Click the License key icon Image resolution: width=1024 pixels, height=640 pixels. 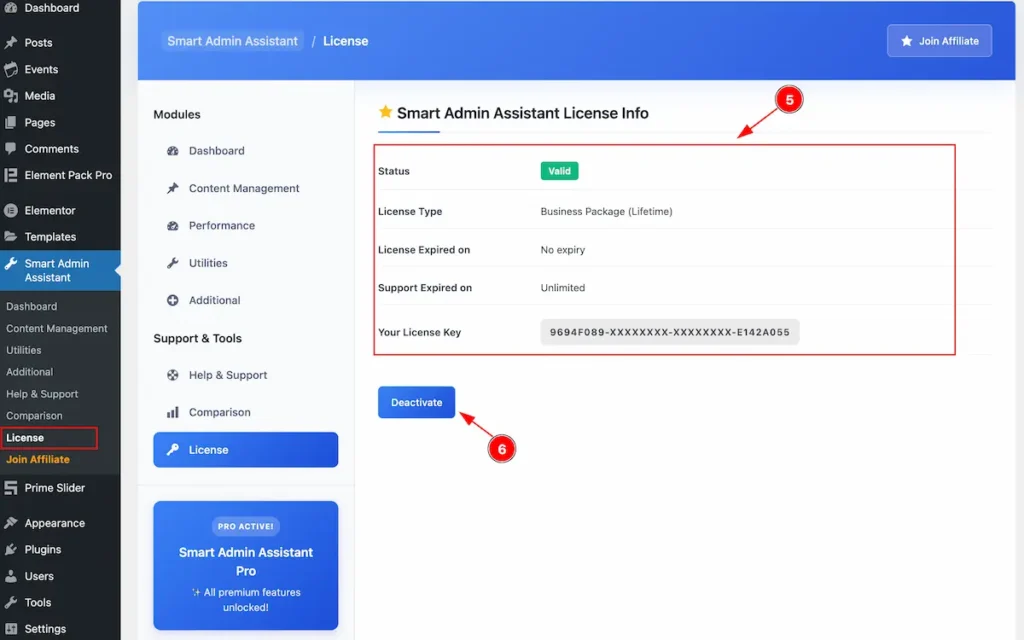pyautogui.click(x=172, y=450)
